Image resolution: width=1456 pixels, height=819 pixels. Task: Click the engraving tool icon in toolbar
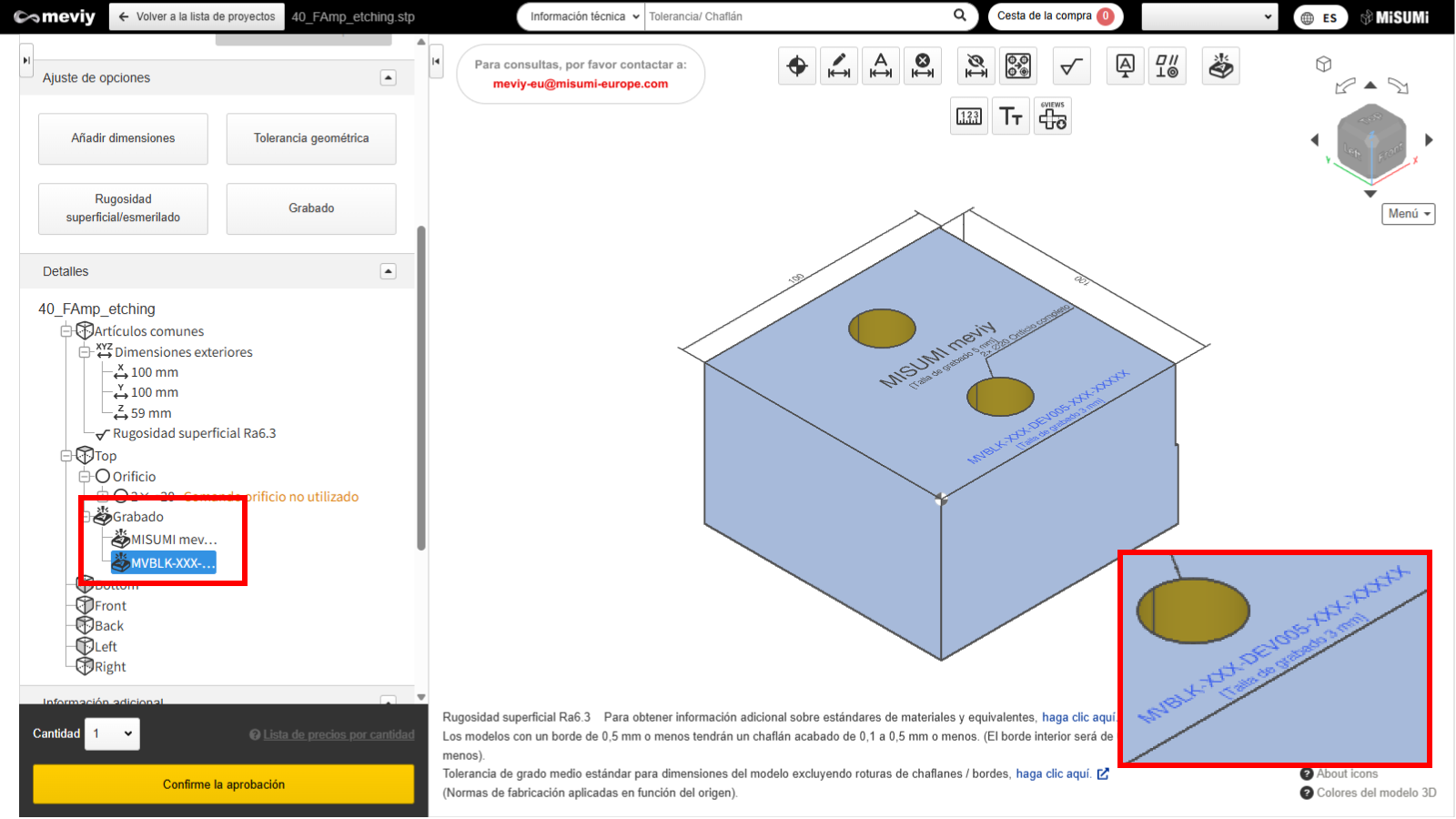click(1220, 66)
